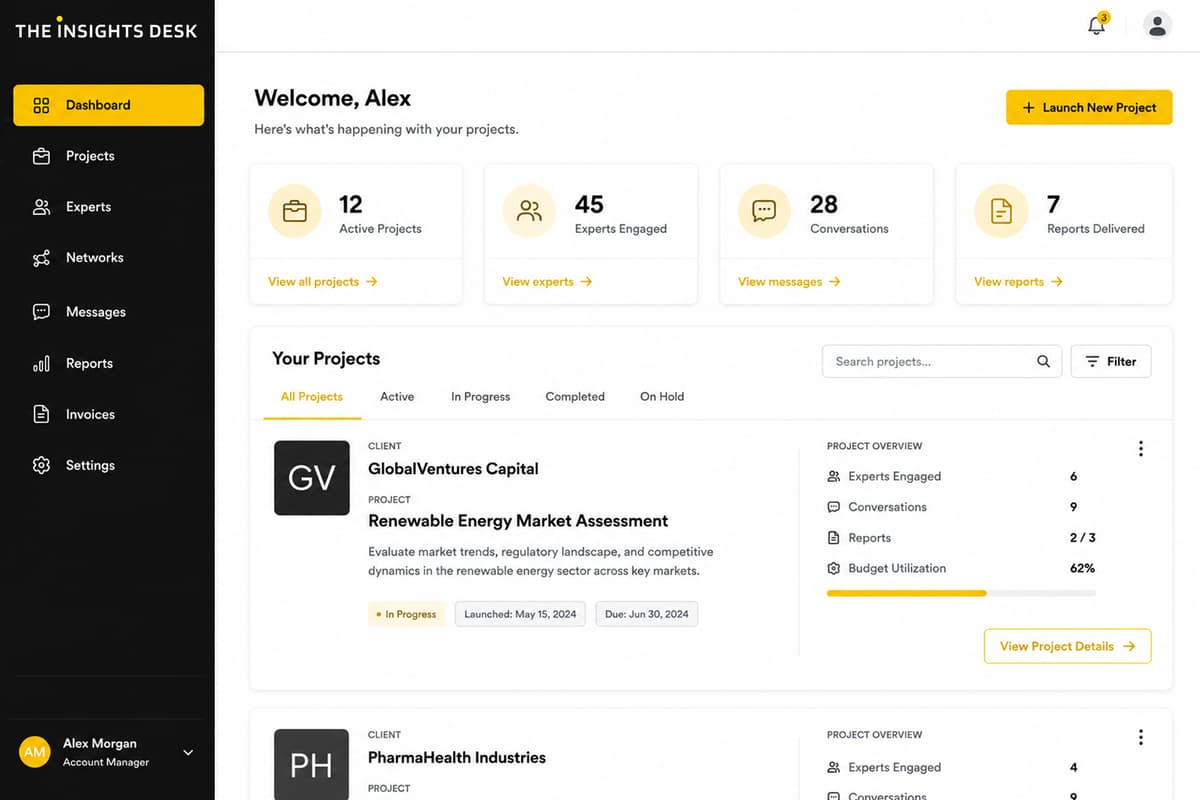Open the Filter dropdown button
The image size is (1200, 800).
(x=1111, y=362)
